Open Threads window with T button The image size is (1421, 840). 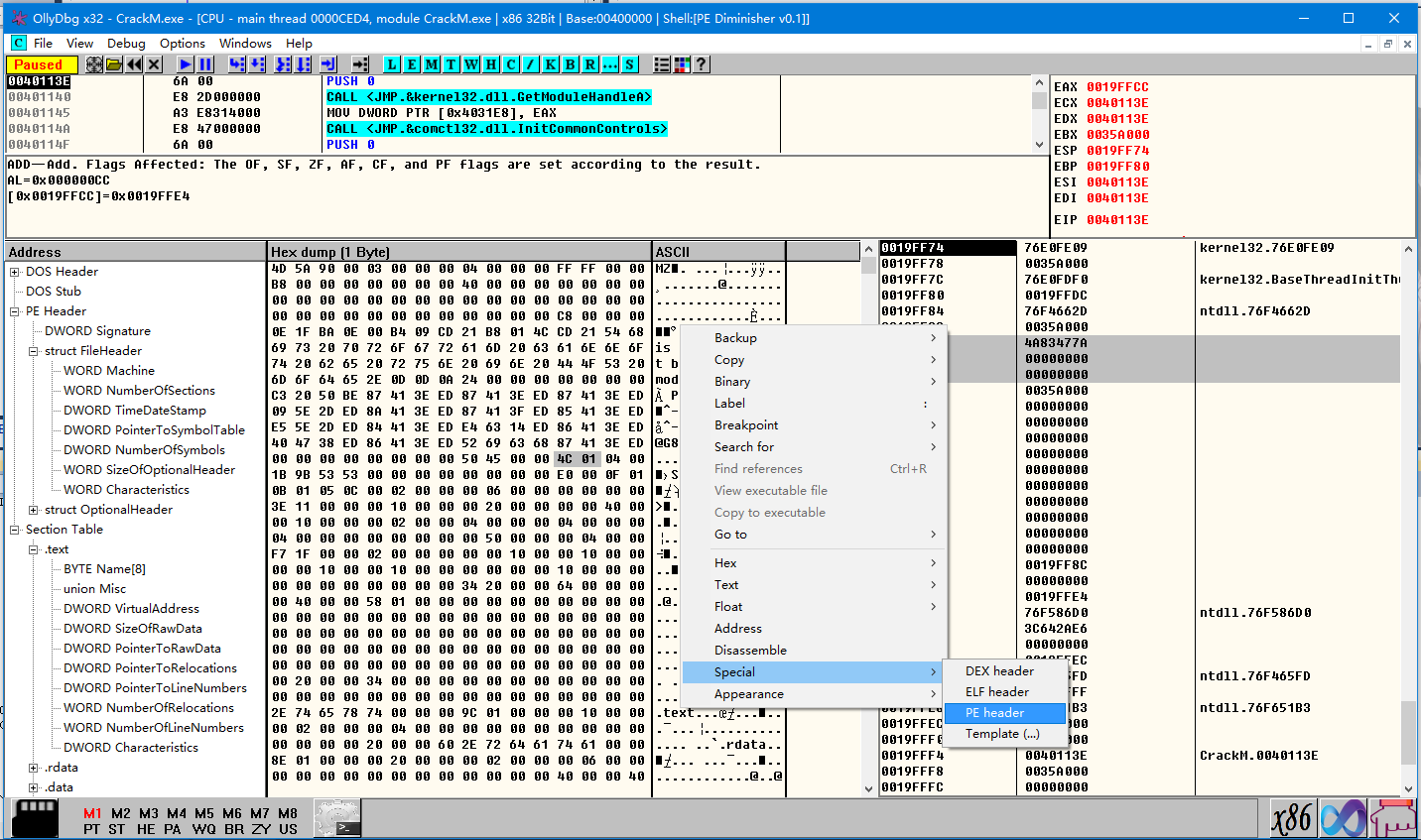(x=452, y=64)
